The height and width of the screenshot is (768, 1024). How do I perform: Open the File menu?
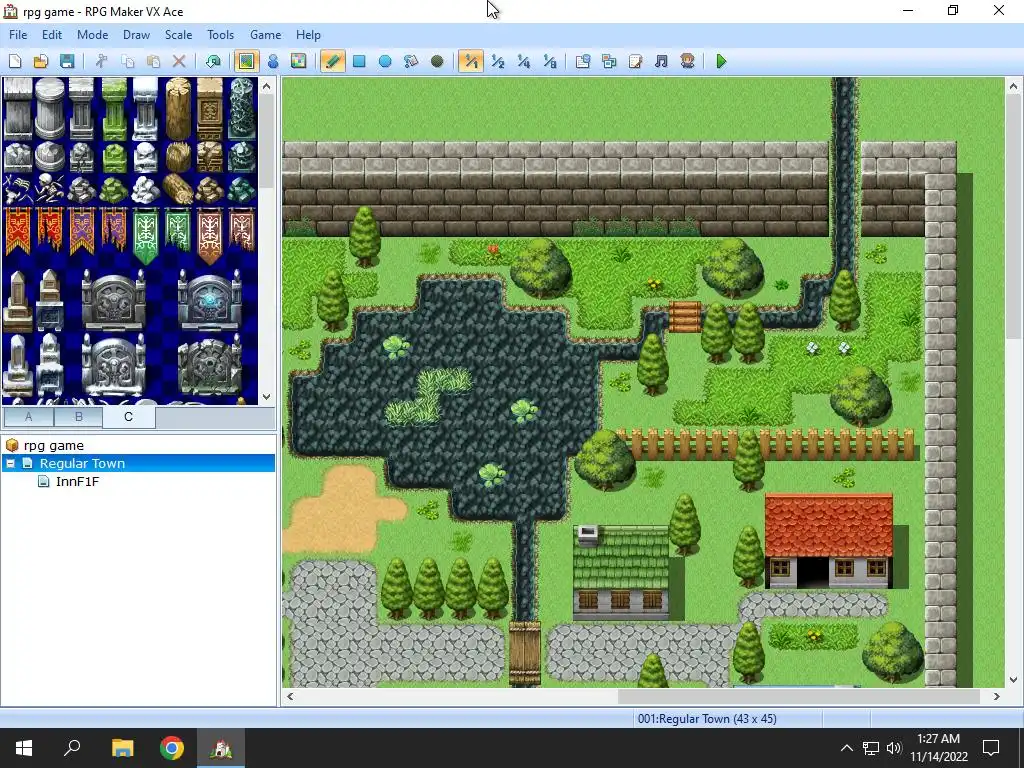point(18,35)
